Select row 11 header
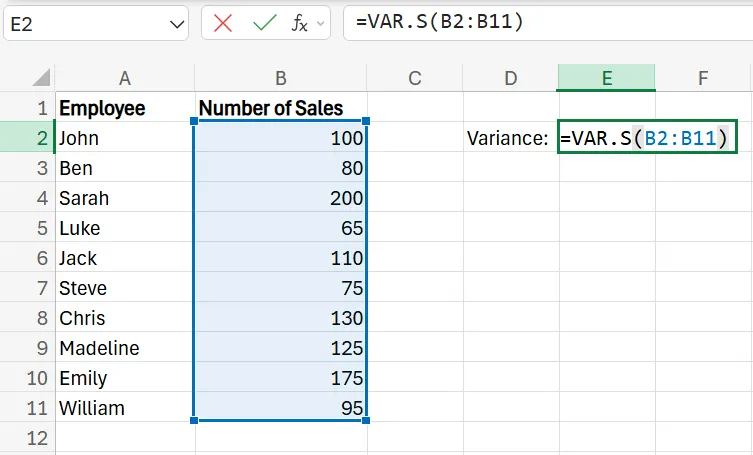The height and width of the screenshot is (455, 753). [x=27, y=407]
